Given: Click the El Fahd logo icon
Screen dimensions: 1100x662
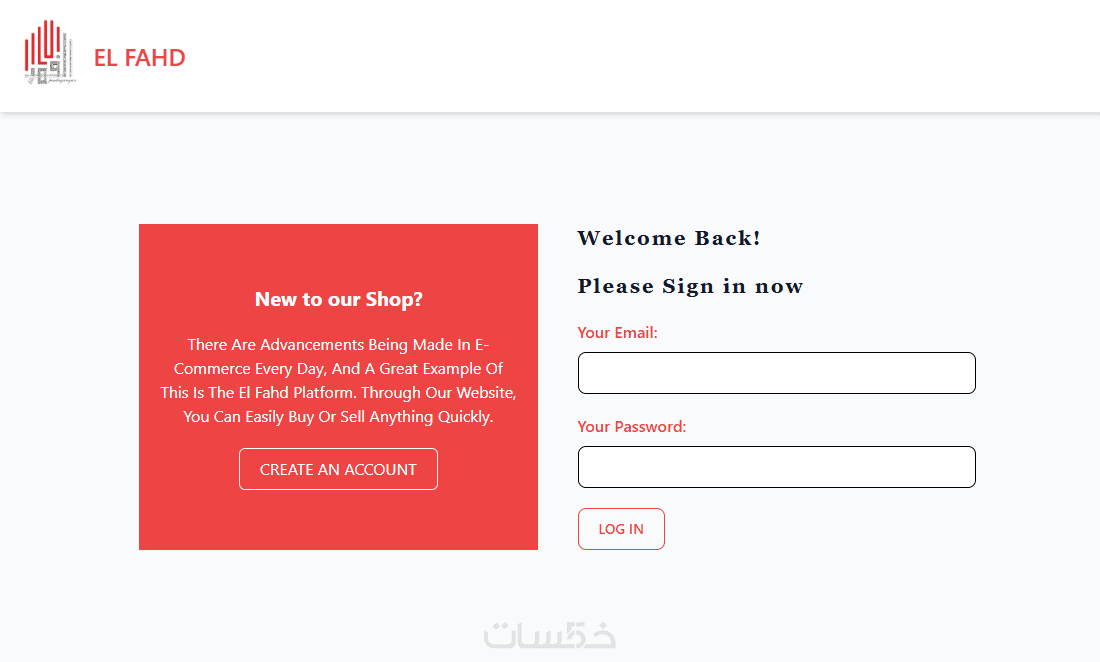Looking at the screenshot, I should pos(49,57).
